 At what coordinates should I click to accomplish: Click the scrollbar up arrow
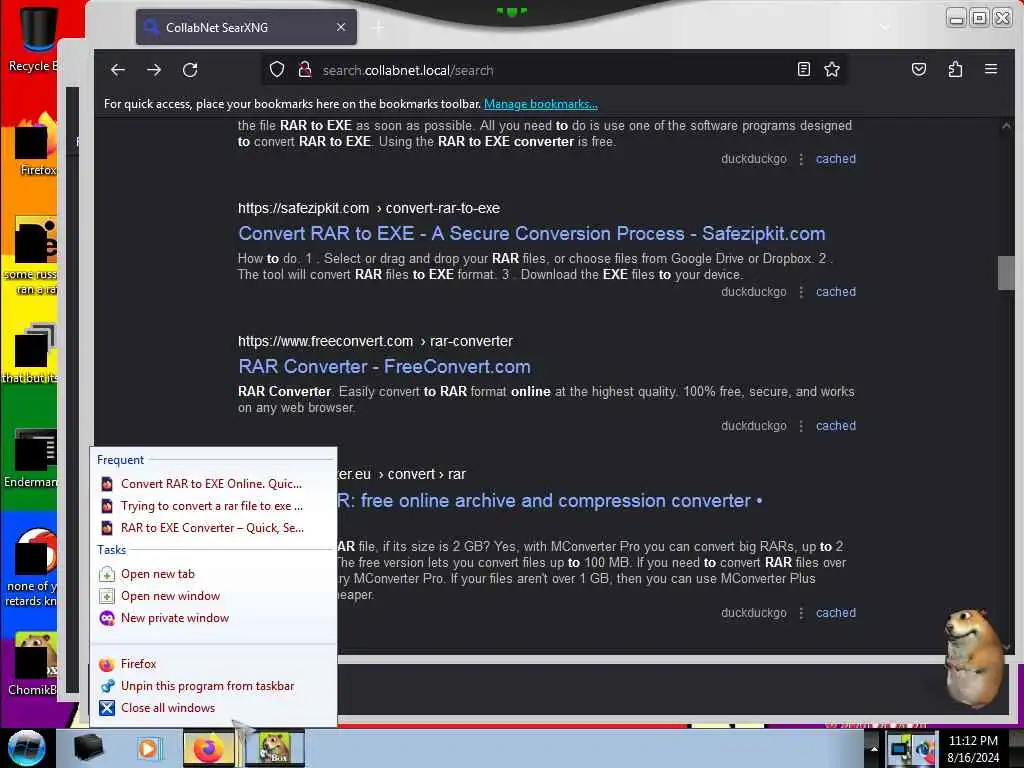click(1006, 126)
